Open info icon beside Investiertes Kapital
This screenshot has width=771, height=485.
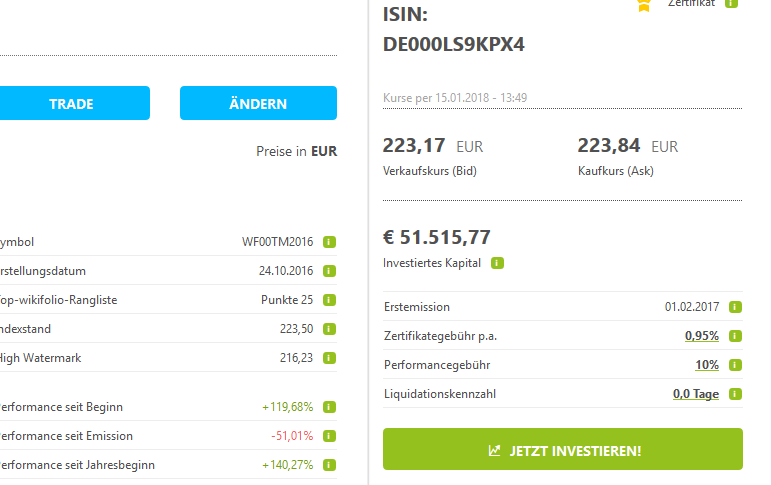click(x=498, y=263)
